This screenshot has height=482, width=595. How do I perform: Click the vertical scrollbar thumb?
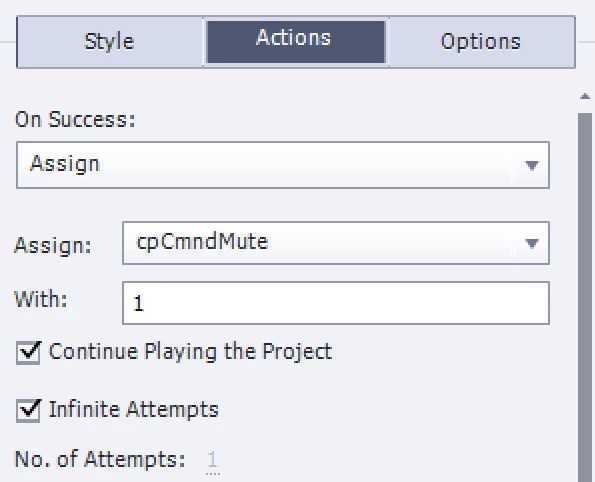[585, 298]
